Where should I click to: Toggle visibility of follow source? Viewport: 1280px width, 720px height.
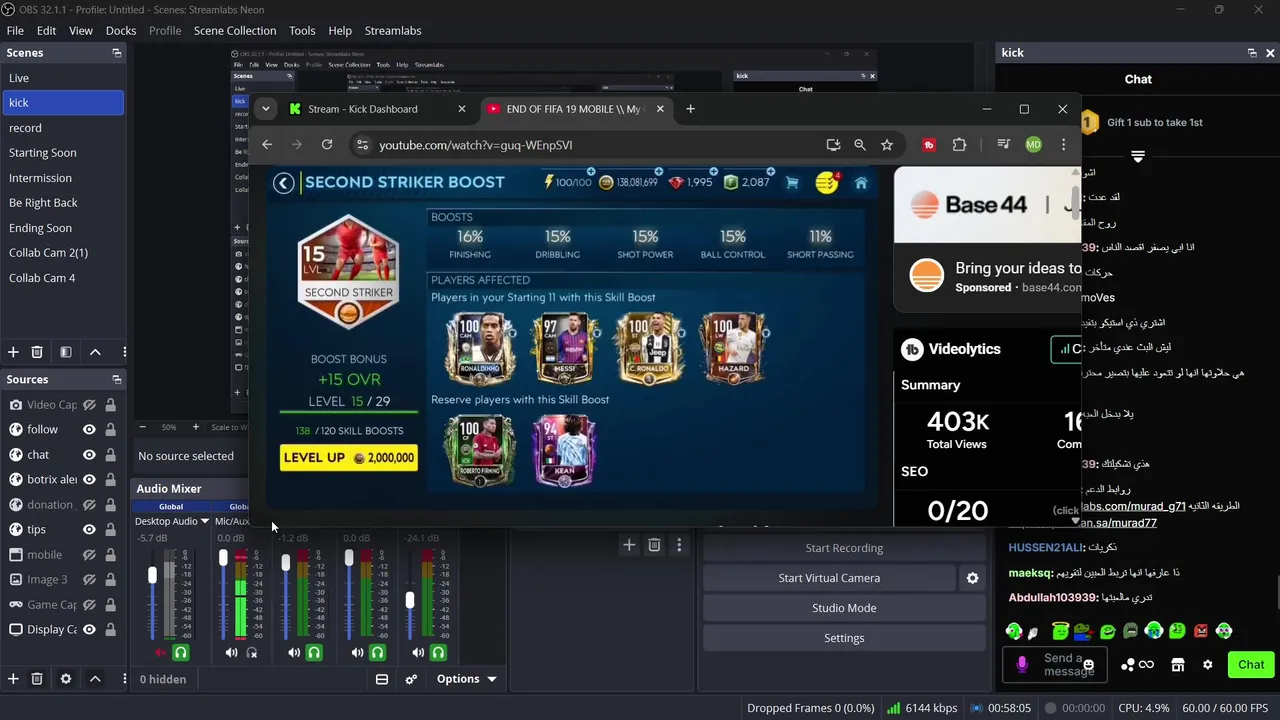coord(89,430)
